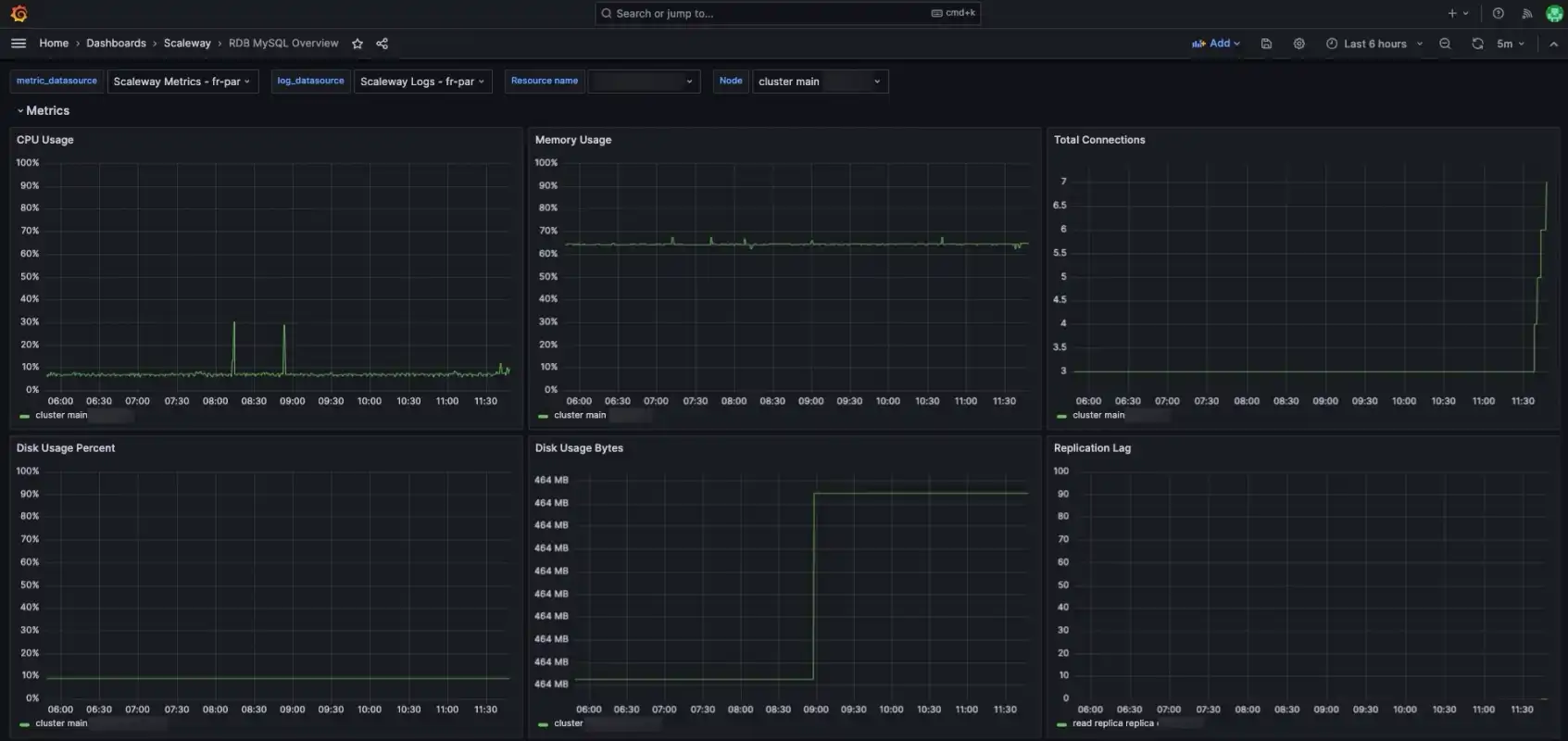Viewport: 1568px width, 741px height.
Task: Click the Disk Usage Bytes step near 09:00
Action: click(x=813, y=585)
